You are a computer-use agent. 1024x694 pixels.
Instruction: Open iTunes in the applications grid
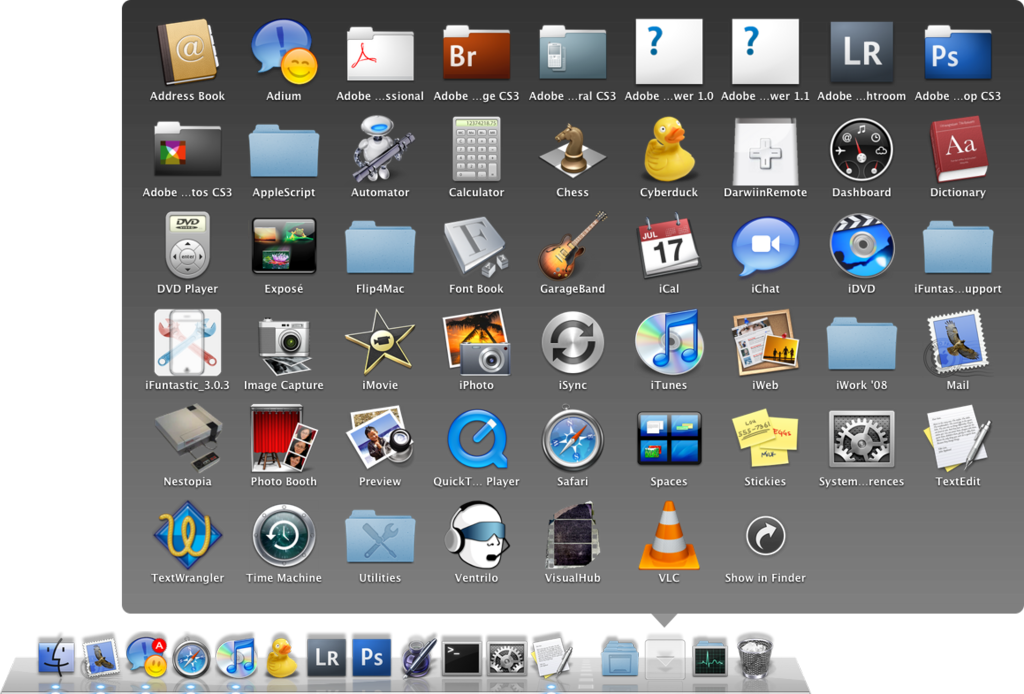669,342
